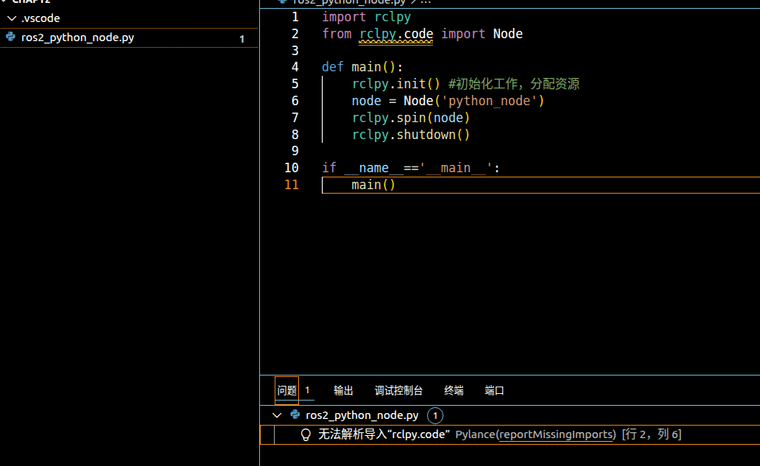The height and width of the screenshot is (466, 760).
Task: Click the underlined rclpy.code import in line 2
Action: coord(396,34)
